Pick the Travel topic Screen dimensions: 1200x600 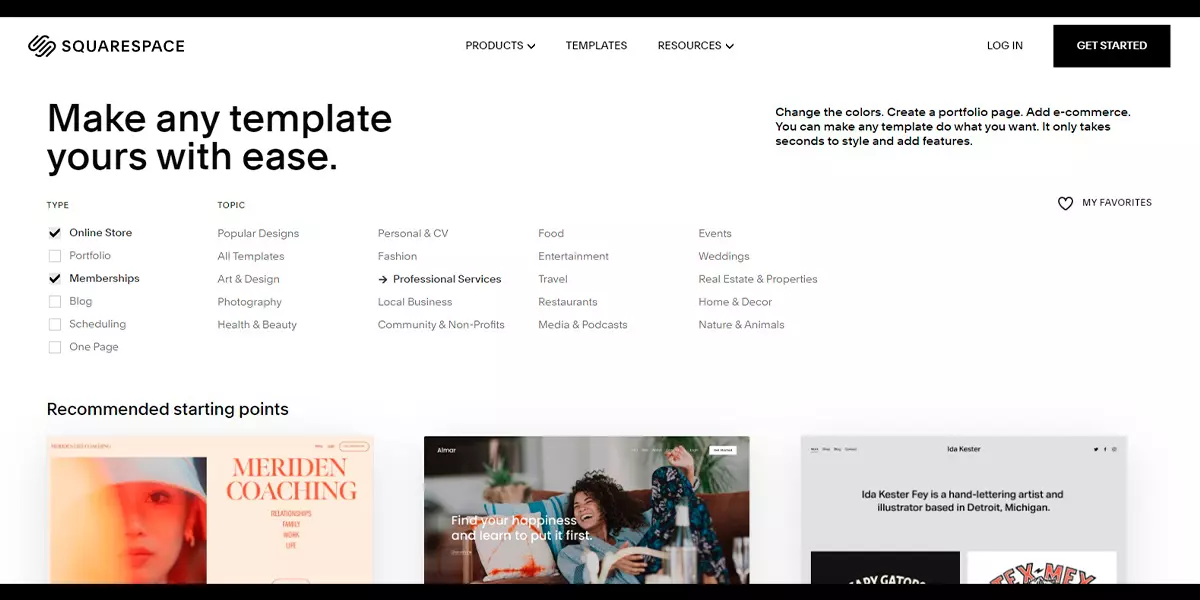[x=552, y=279]
